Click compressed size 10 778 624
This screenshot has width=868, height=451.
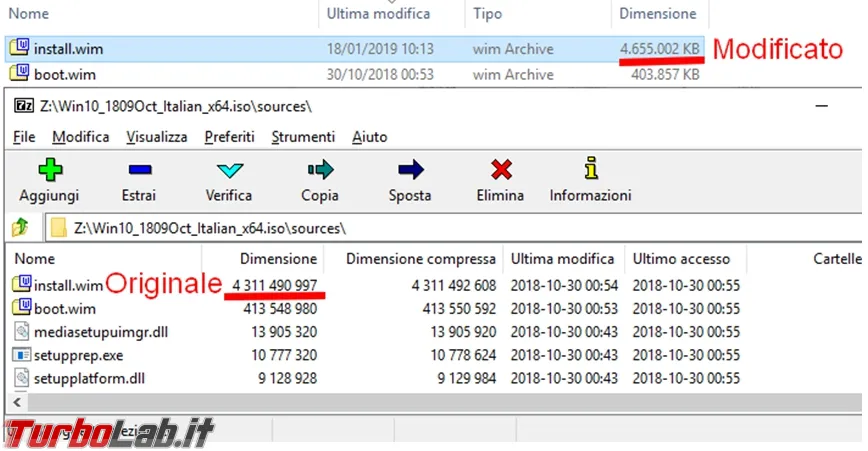[x=463, y=355]
